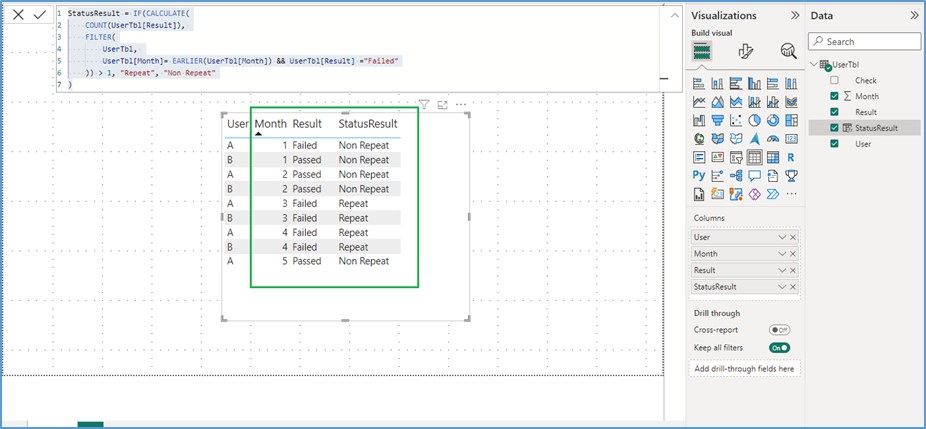926x429 pixels.
Task: Untick the Month field checkbox
Action: (x=834, y=96)
